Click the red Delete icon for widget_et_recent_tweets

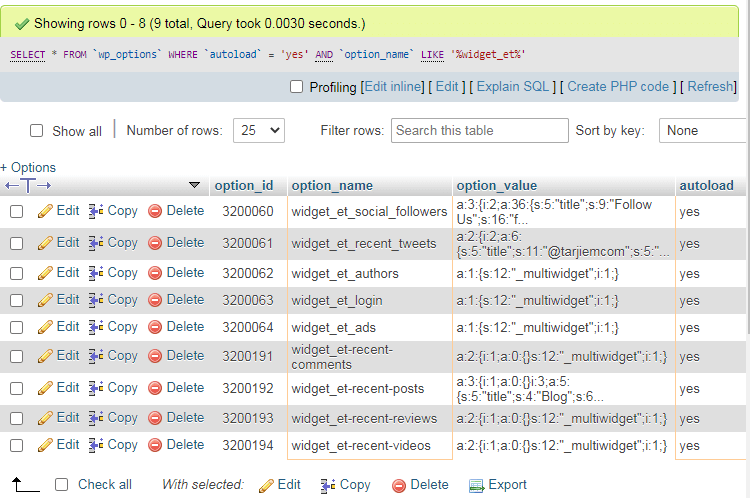click(155, 243)
